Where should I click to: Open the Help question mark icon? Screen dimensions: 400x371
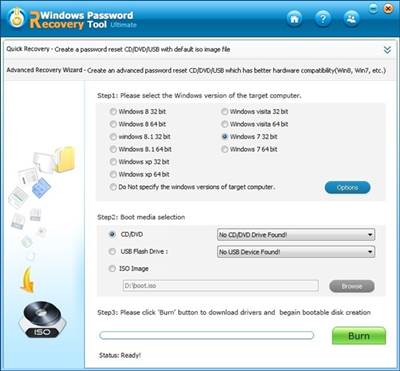click(323, 19)
